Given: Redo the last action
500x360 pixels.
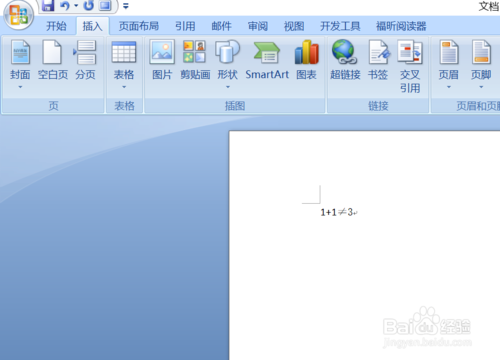Looking at the screenshot, I should tap(89, 5).
